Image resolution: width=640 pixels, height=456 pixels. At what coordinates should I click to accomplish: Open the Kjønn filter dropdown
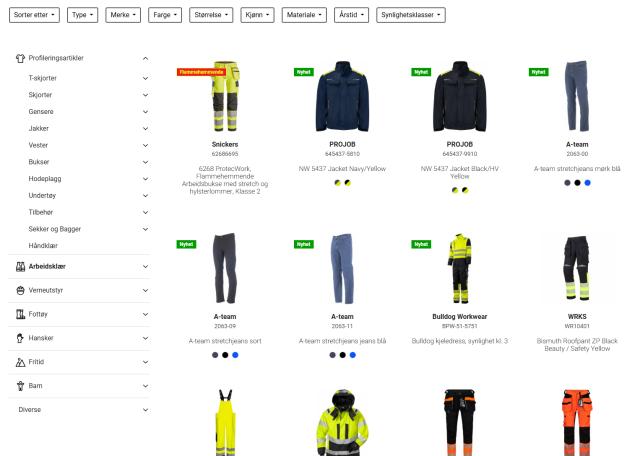pyautogui.click(x=257, y=15)
